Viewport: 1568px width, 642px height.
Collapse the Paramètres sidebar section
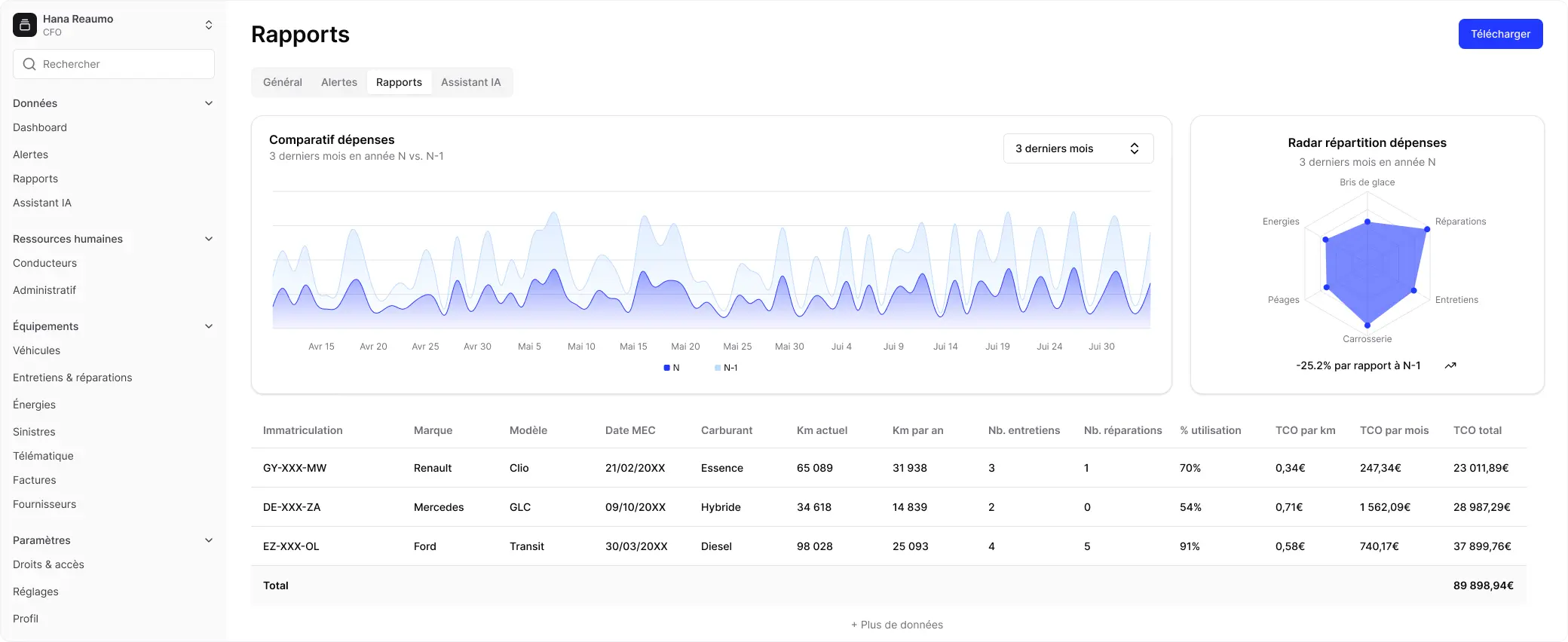pos(209,540)
